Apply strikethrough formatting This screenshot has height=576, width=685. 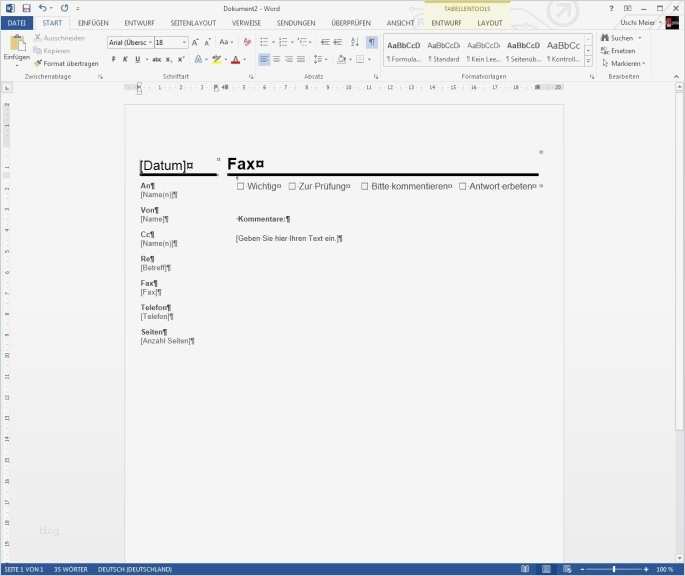[x=157, y=59]
